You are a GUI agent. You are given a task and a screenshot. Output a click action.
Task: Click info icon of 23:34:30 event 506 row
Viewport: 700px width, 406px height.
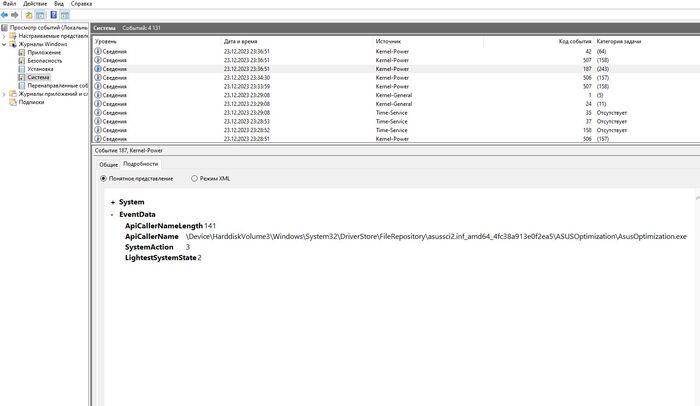coord(98,77)
